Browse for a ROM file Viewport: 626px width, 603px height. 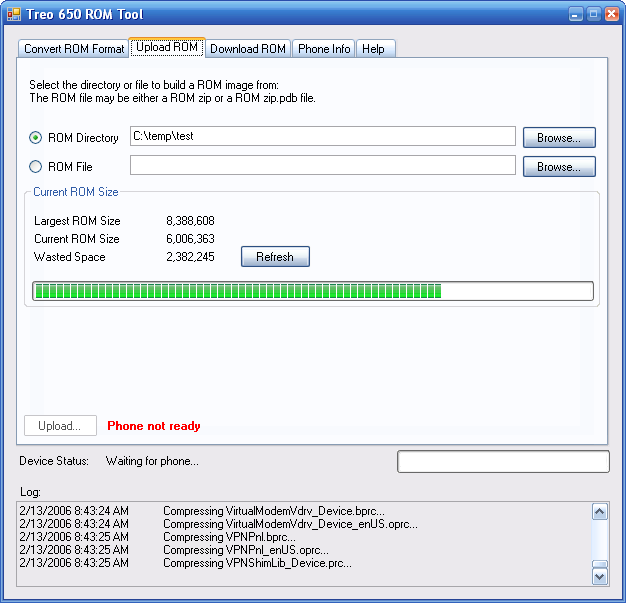pyautogui.click(x=559, y=167)
